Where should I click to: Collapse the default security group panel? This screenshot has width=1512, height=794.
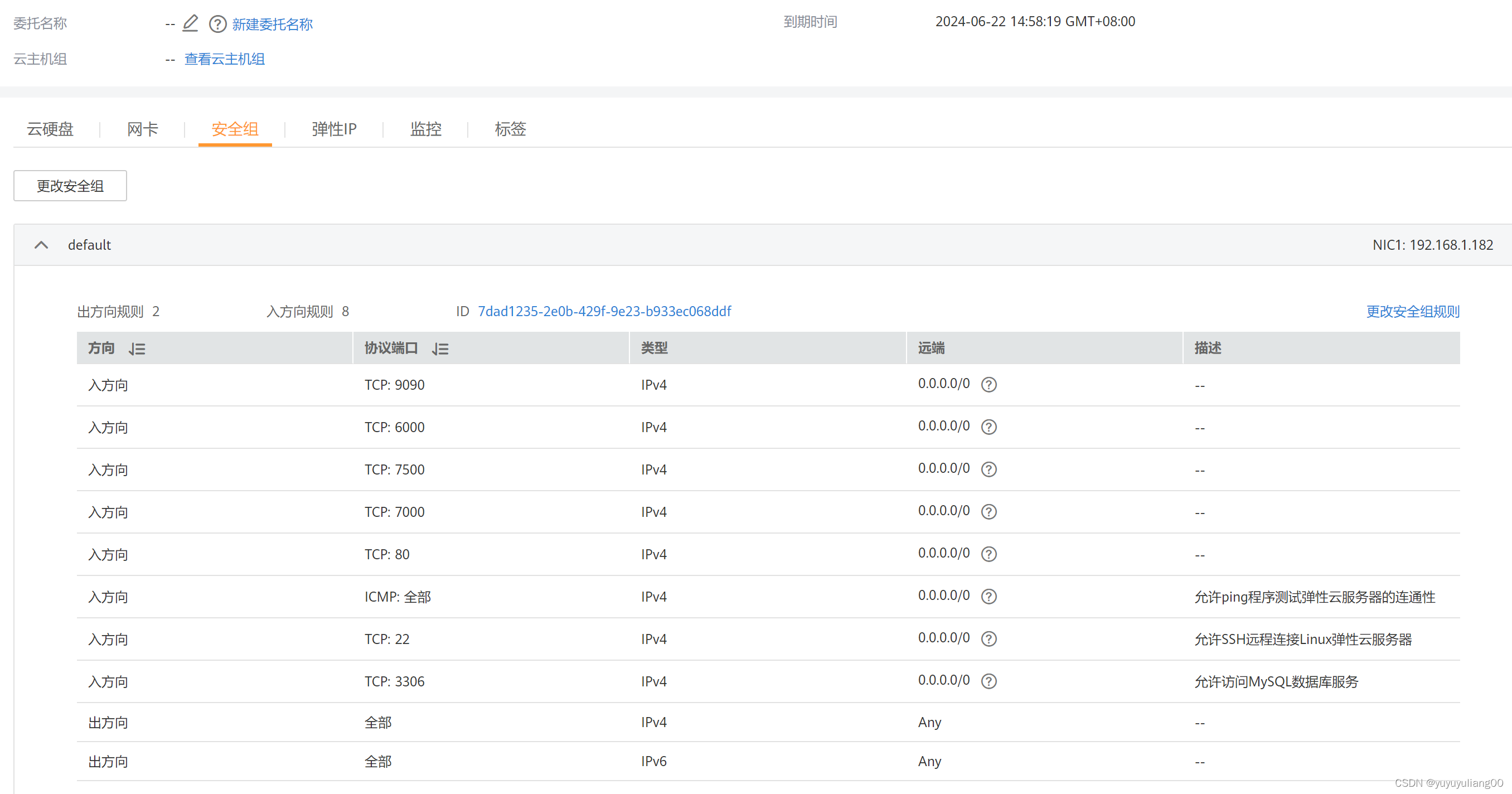coord(41,245)
